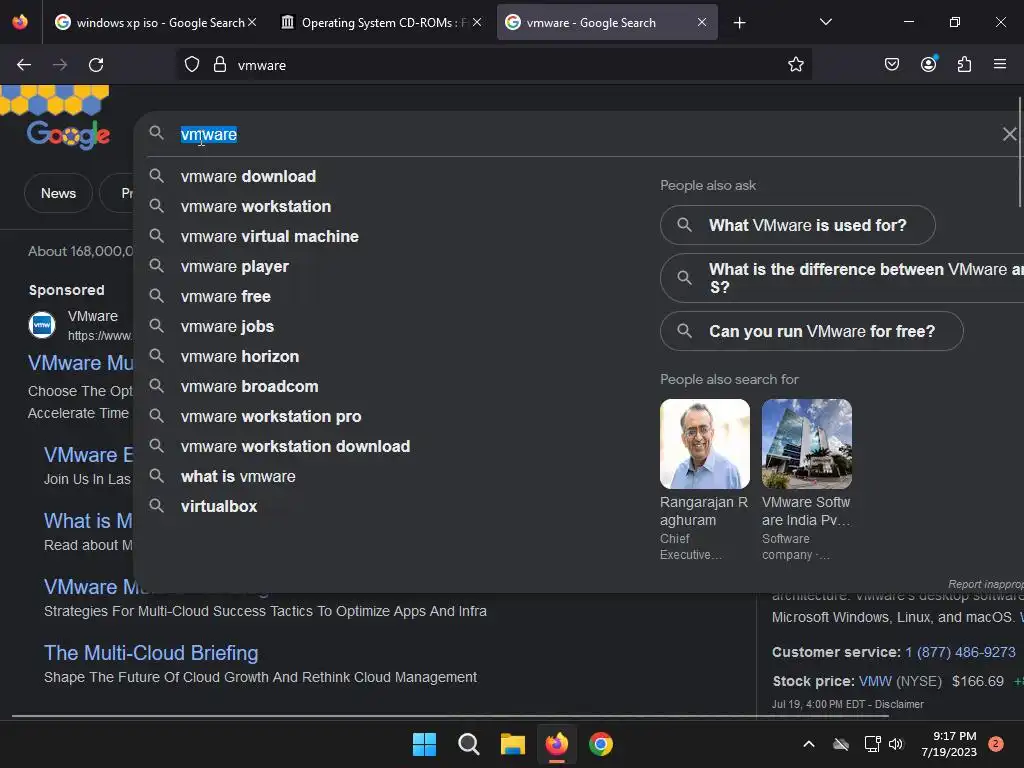
Task: Open the Firefox hamburger menu
Action: pyautogui.click(x=999, y=65)
